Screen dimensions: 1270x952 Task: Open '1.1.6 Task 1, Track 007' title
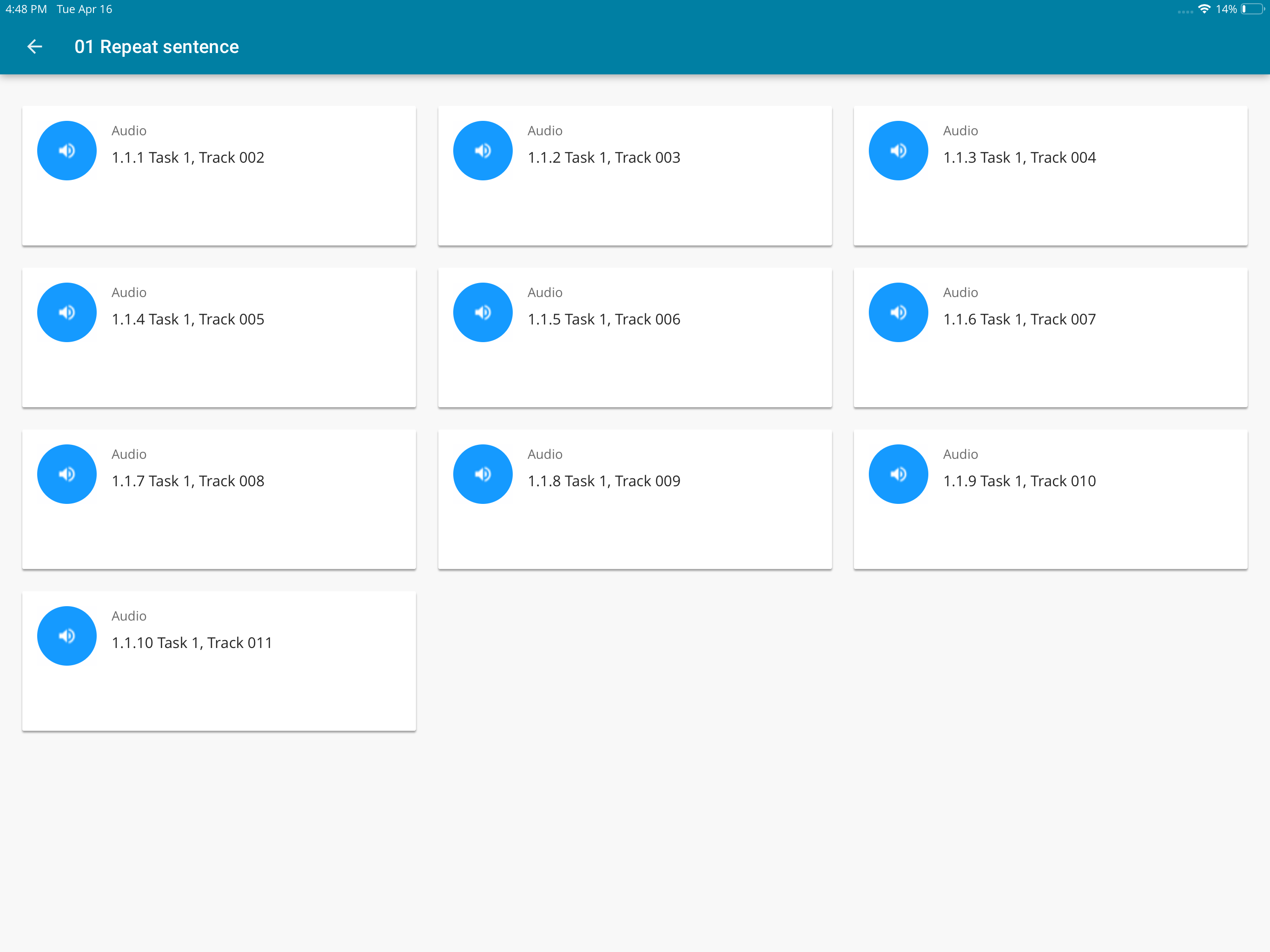tap(1020, 320)
